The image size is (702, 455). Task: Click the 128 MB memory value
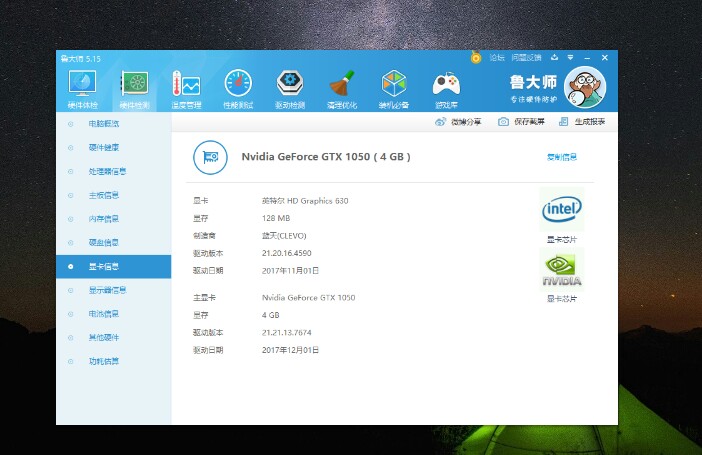tap(276, 218)
